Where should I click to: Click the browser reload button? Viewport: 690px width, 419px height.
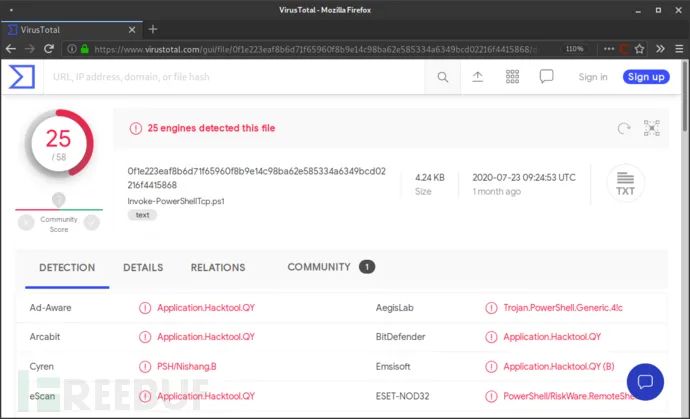tap(50, 48)
